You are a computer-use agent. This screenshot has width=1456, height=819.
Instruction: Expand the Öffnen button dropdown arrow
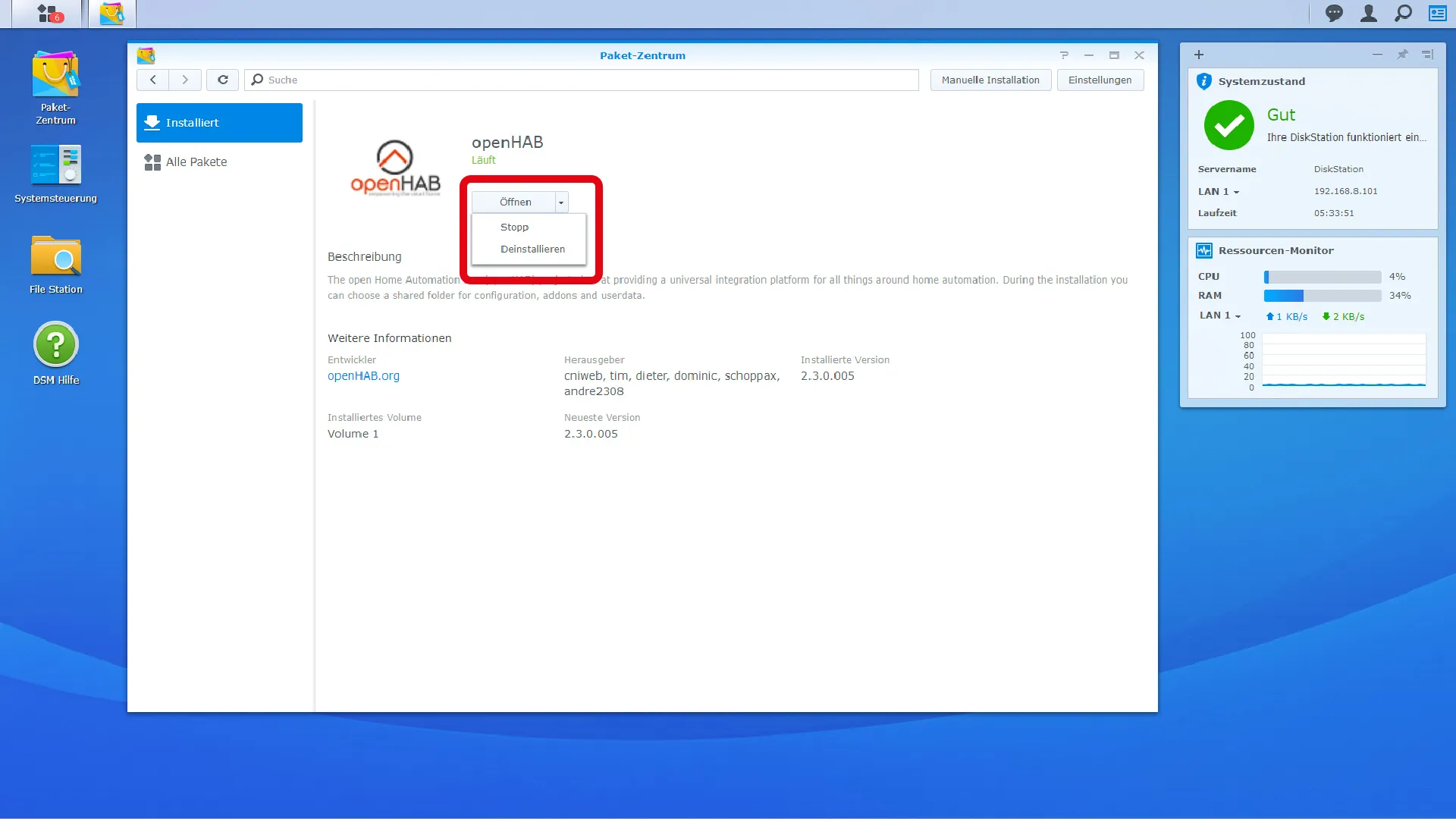(x=561, y=202)
